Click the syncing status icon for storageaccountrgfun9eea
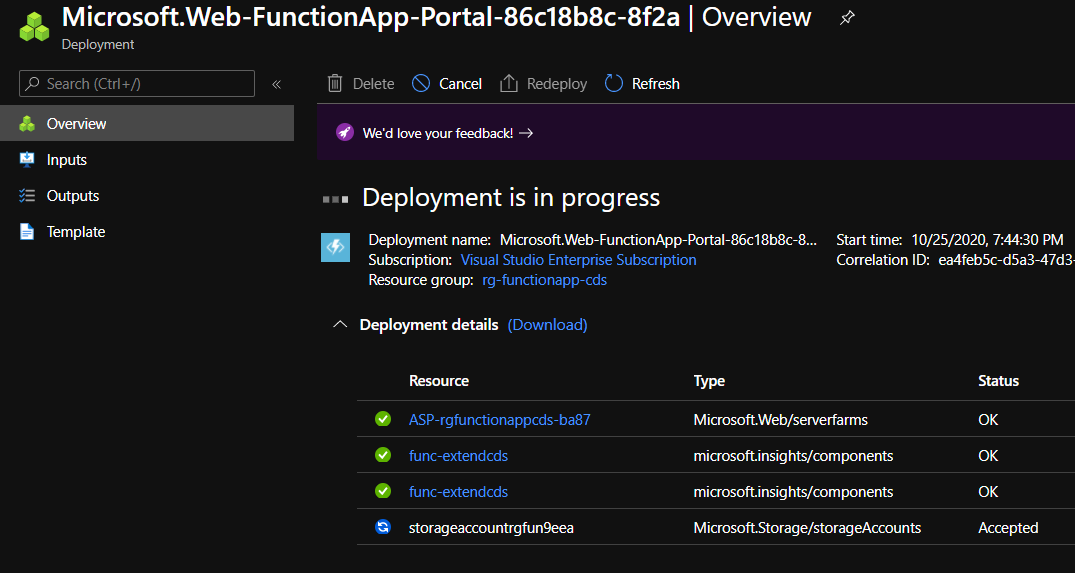Screen dimensions: 1075x573 (x=383, y=528)
